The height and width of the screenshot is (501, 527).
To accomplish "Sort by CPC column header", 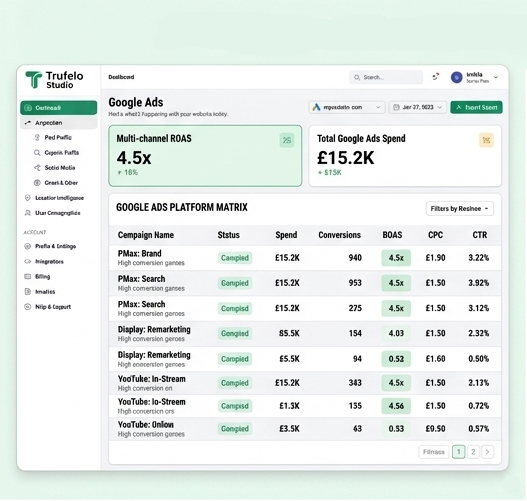I will (x=435, y=235).
